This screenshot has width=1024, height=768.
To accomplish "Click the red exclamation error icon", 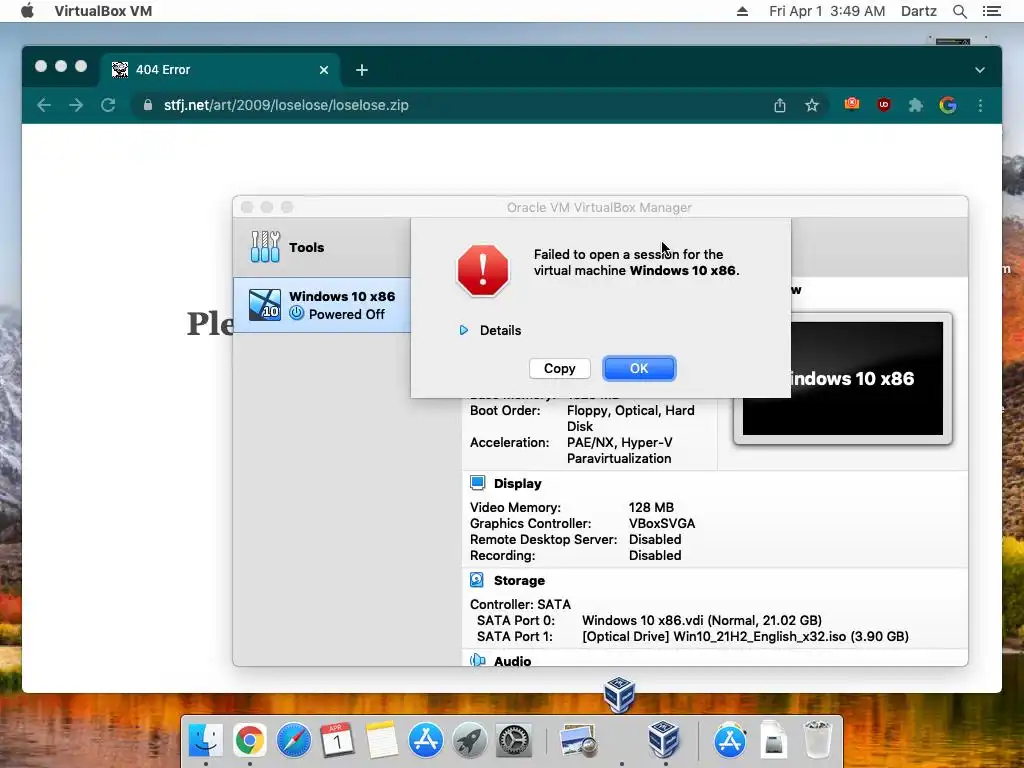I will 483,270.
